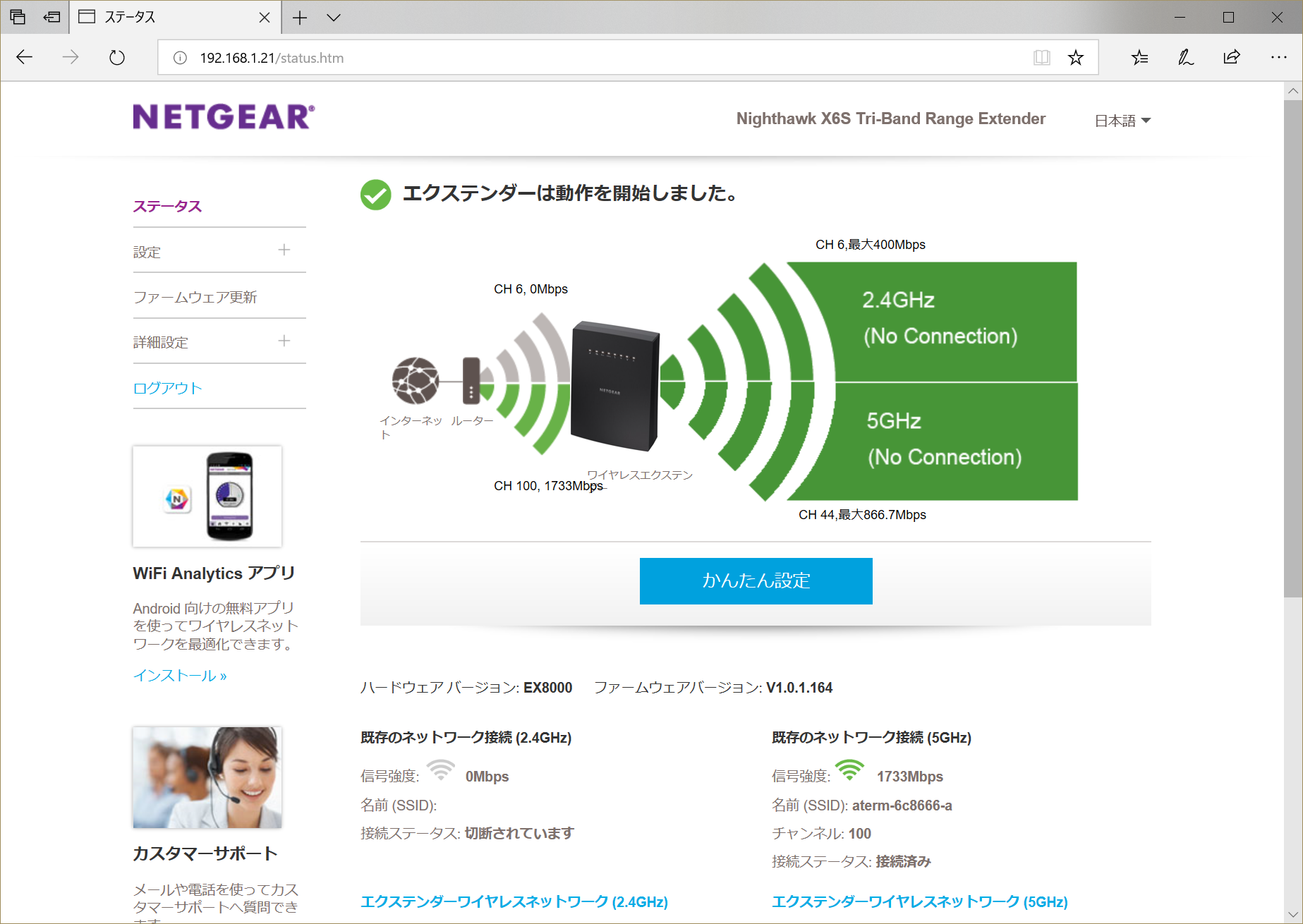Click the browser refresh icon
The width and height of the screenshot is (1303, 924).
pyautogui.click(x=117, y=58)
